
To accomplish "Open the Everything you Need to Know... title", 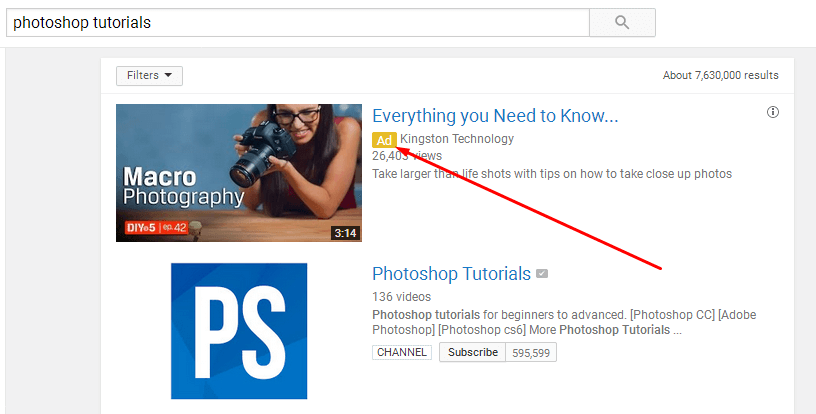I will 495,115.
